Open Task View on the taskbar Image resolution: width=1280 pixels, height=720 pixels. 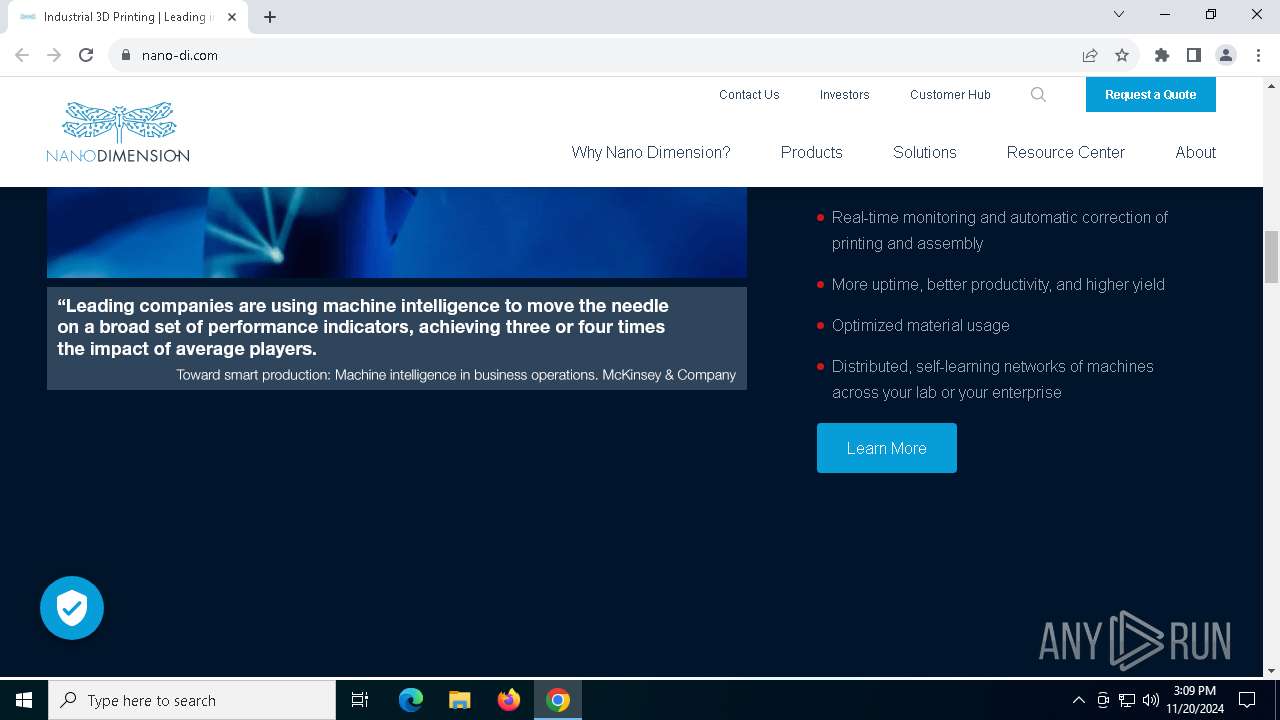[x=360, y=700]
